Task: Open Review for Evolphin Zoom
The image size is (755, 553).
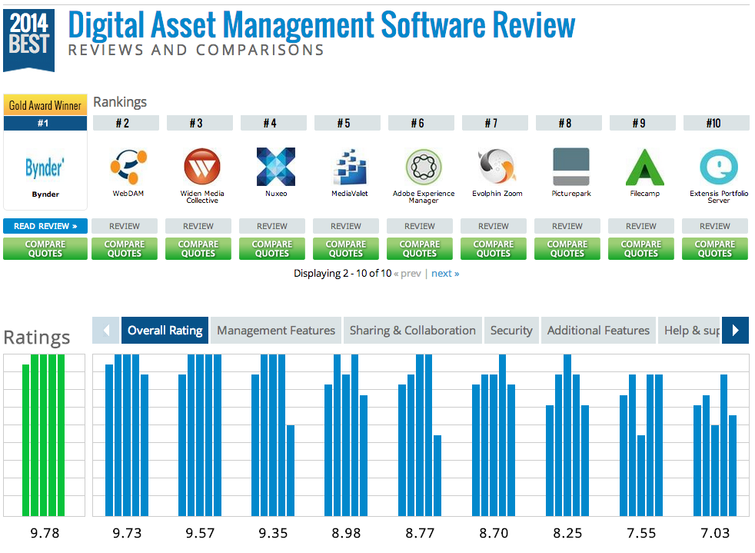Action: click(x=494, y=226)
